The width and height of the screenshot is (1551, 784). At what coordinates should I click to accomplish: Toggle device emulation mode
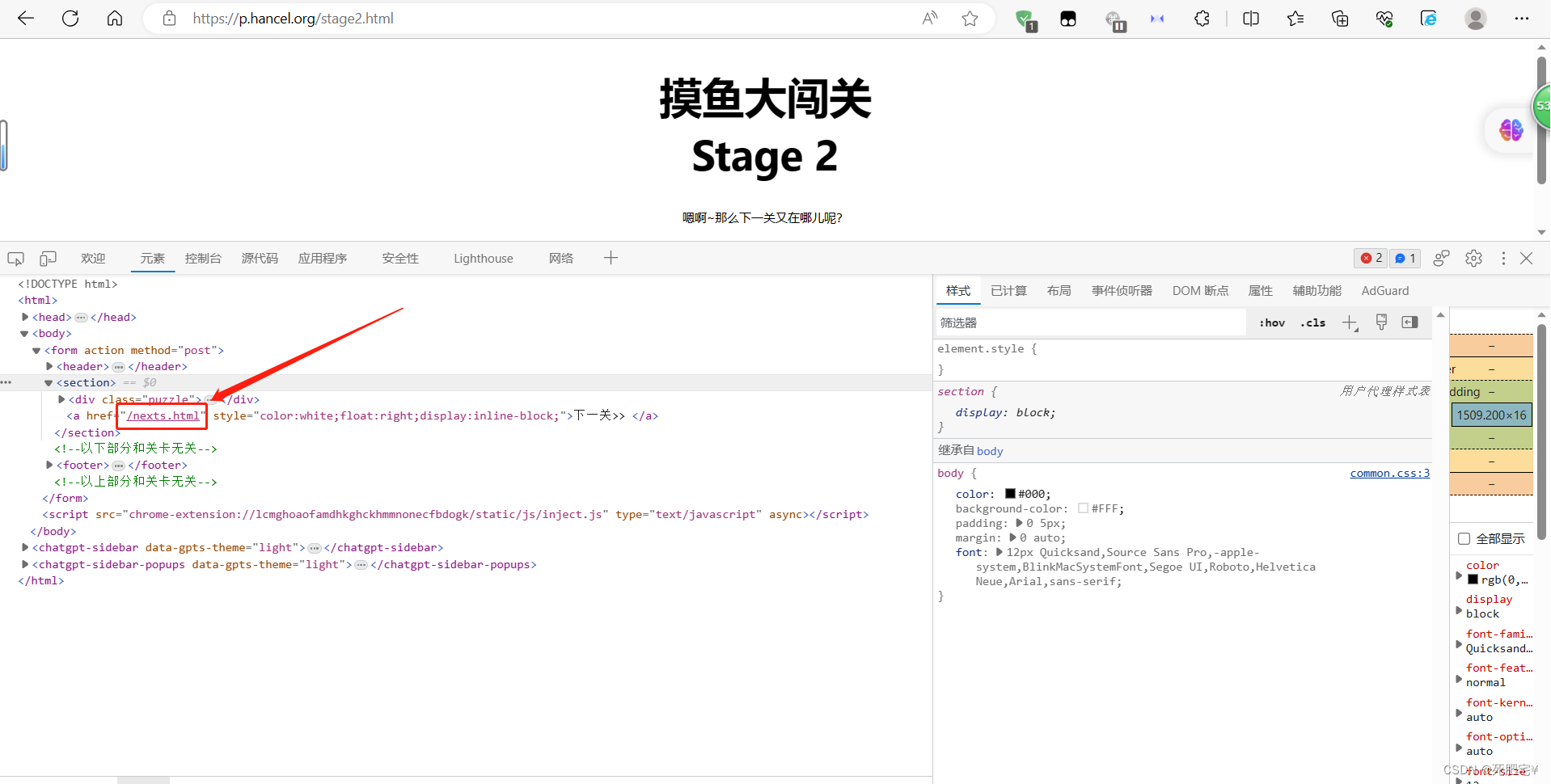point(48,259)
